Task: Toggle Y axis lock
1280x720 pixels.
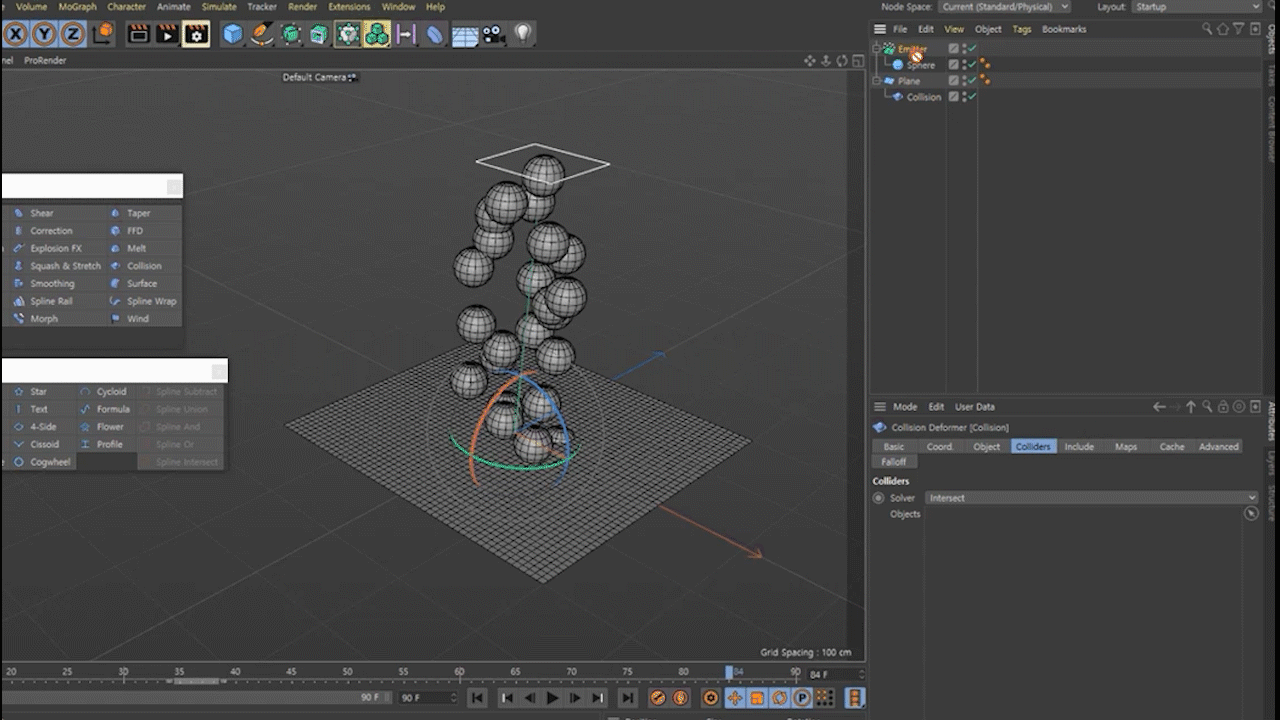Action: (x=44, y=35)
